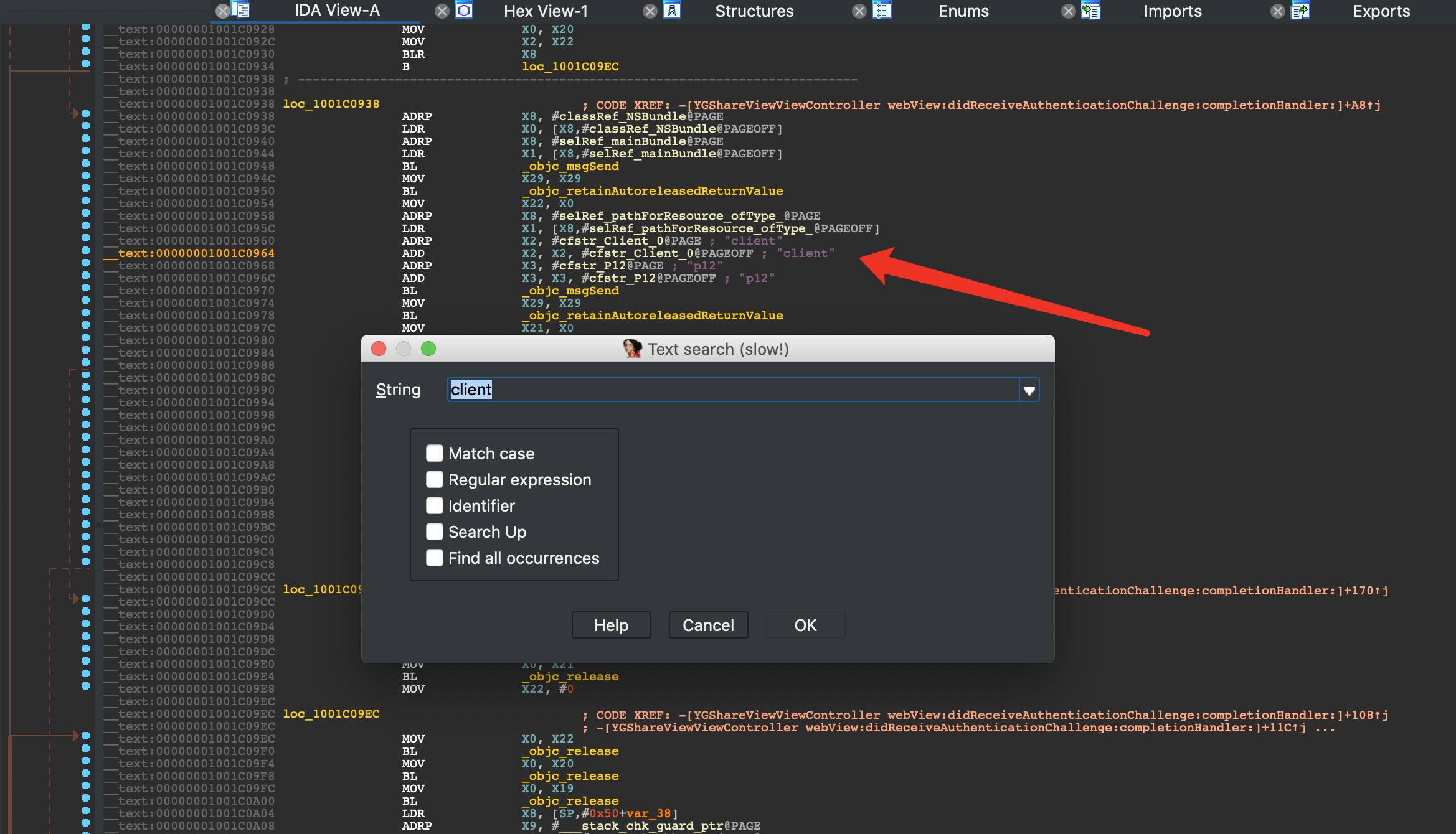The height and width of the screenshot is (834, 1456).
Task: Switch to the Hex View-1 tab
Action: [x=546, y=11]
